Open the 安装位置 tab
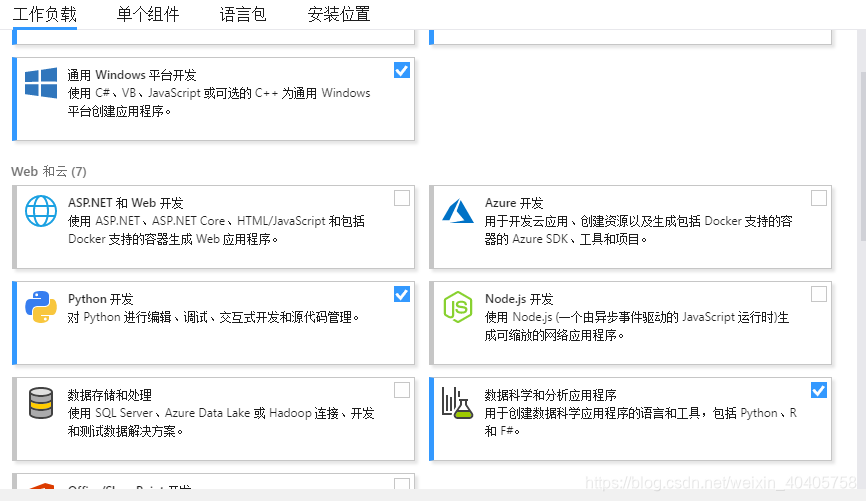Image resolution: width=866 pixels, height=501 pixels. pyautogui.click(x=339, y=14)
